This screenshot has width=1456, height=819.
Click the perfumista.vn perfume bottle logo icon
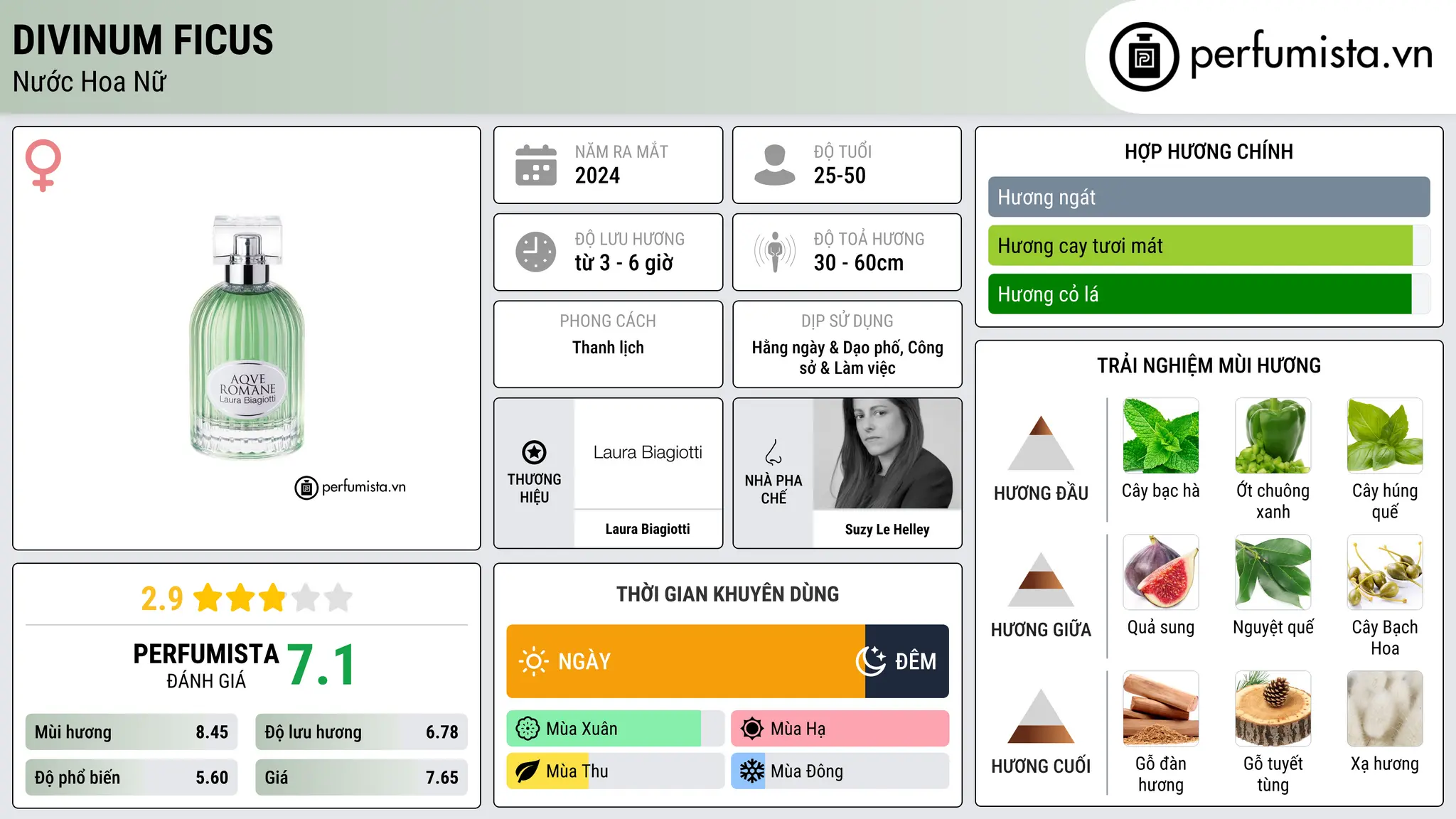[1144, 57]
